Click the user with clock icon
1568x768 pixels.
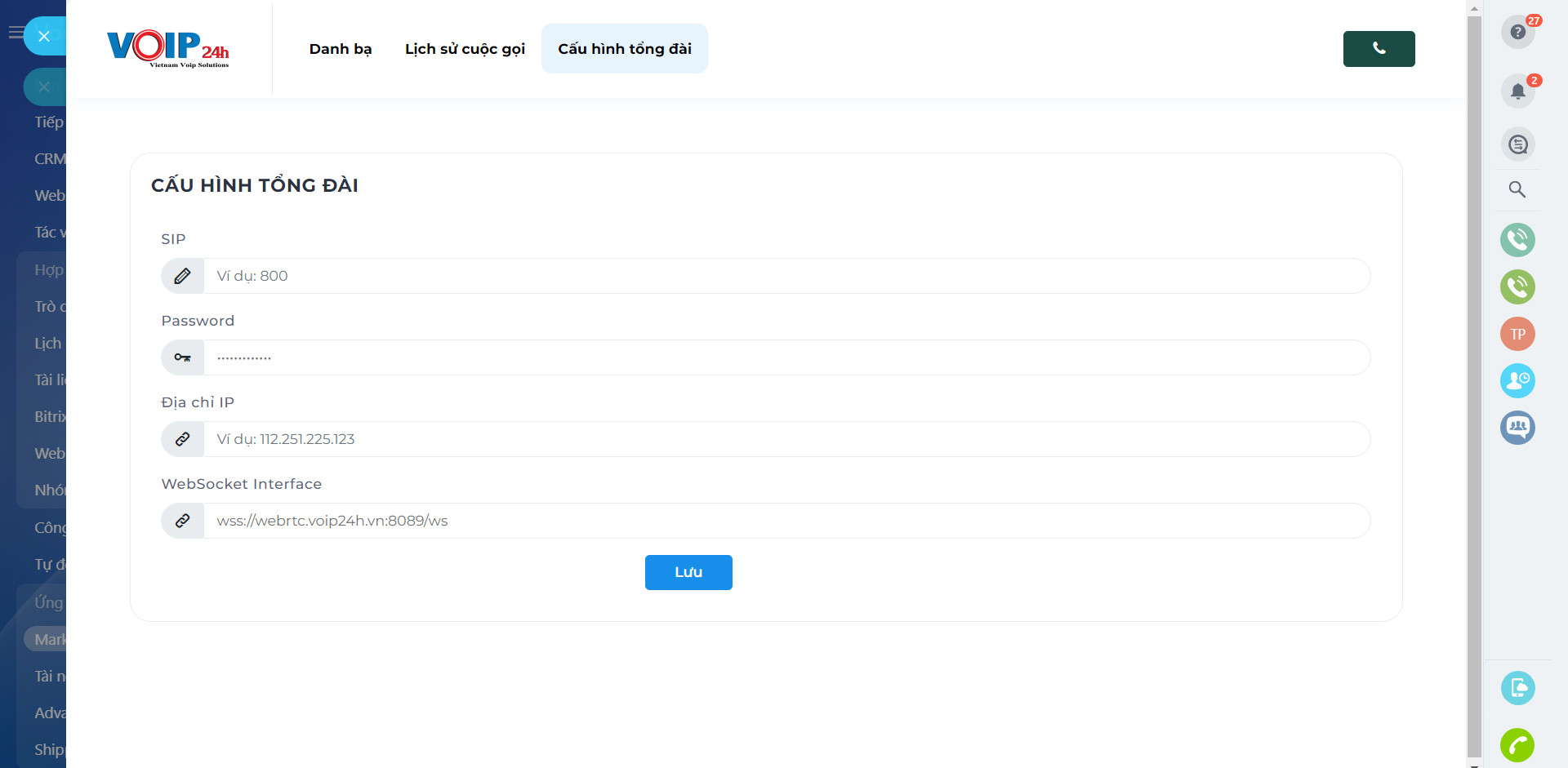pyautogui.click(x=1517, y=380)
